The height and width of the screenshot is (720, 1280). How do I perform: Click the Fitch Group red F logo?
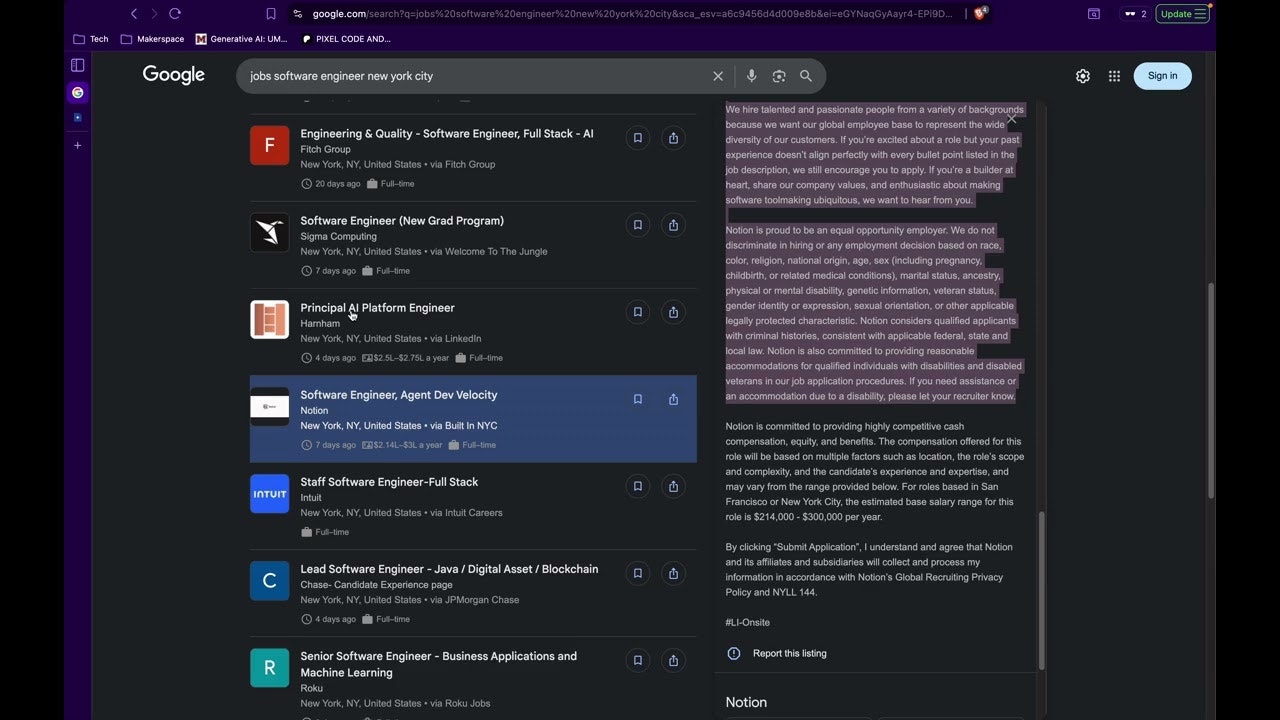[269, 145]
